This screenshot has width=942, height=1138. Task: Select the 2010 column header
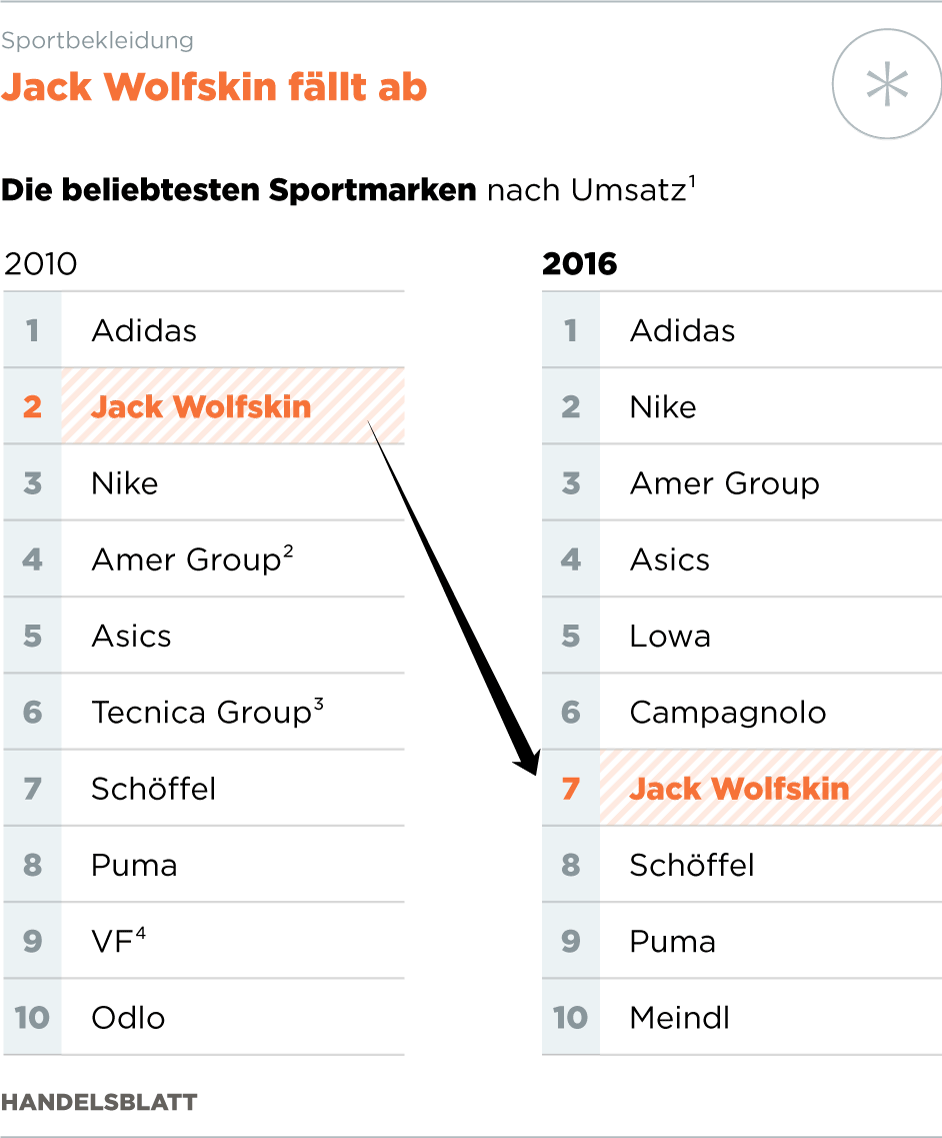(x=41, y=264)
